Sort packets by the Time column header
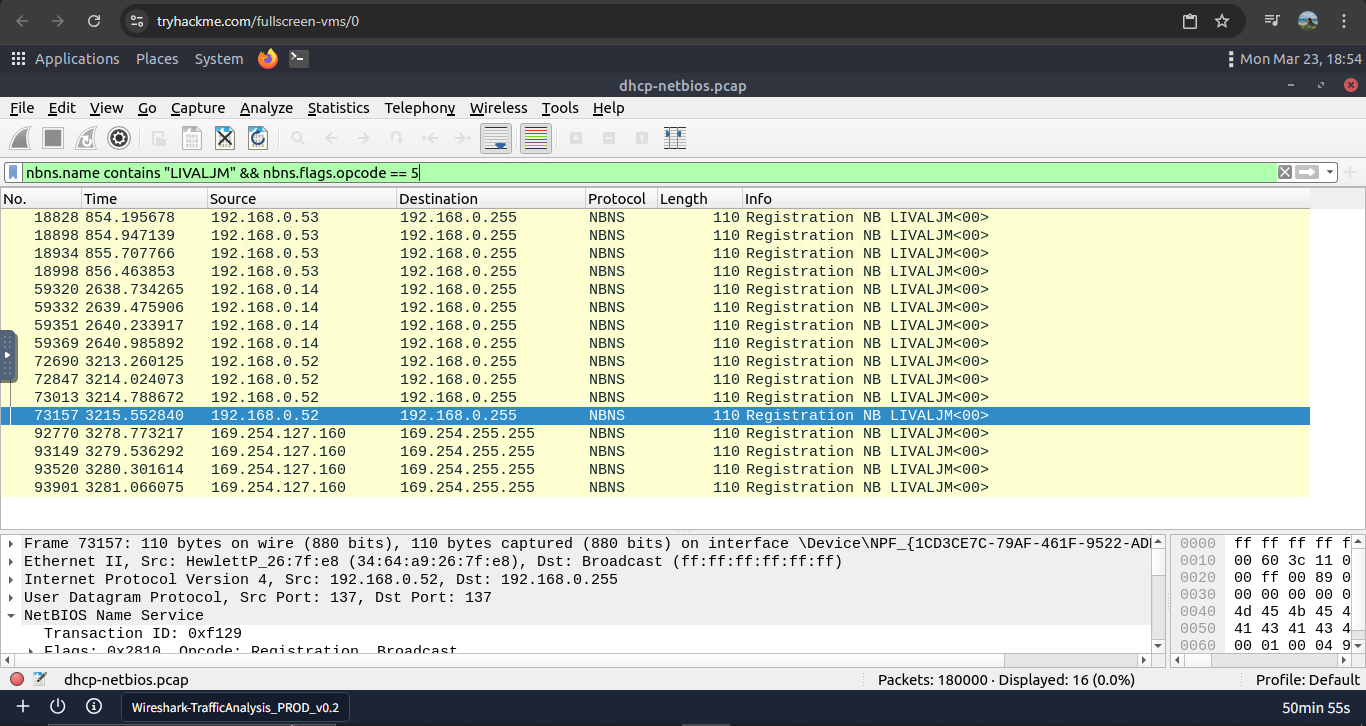Image resolution: width=1366 pixels, height=726 pixels. [144, 199]
